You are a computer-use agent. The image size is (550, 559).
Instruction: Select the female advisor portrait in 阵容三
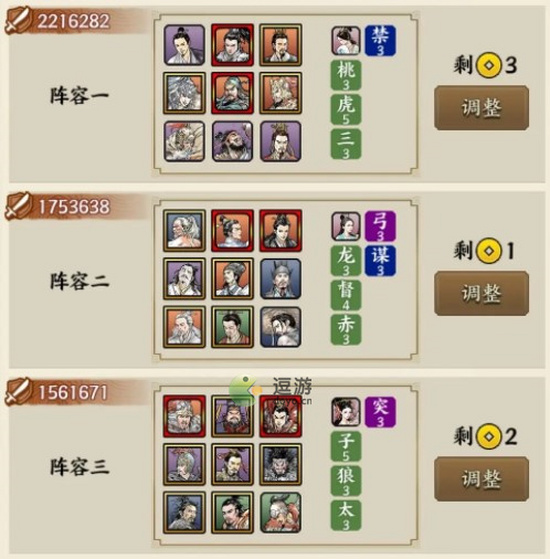(346, 412)
